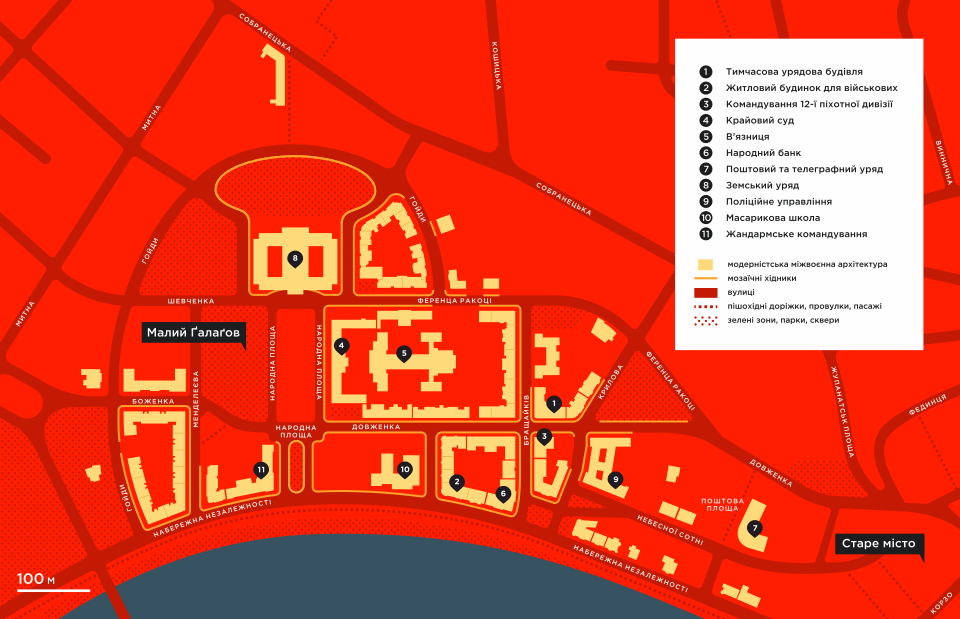The image size is (960, 619).
Task: Click map marker 2 on residential block
Action: pos(457,481)
